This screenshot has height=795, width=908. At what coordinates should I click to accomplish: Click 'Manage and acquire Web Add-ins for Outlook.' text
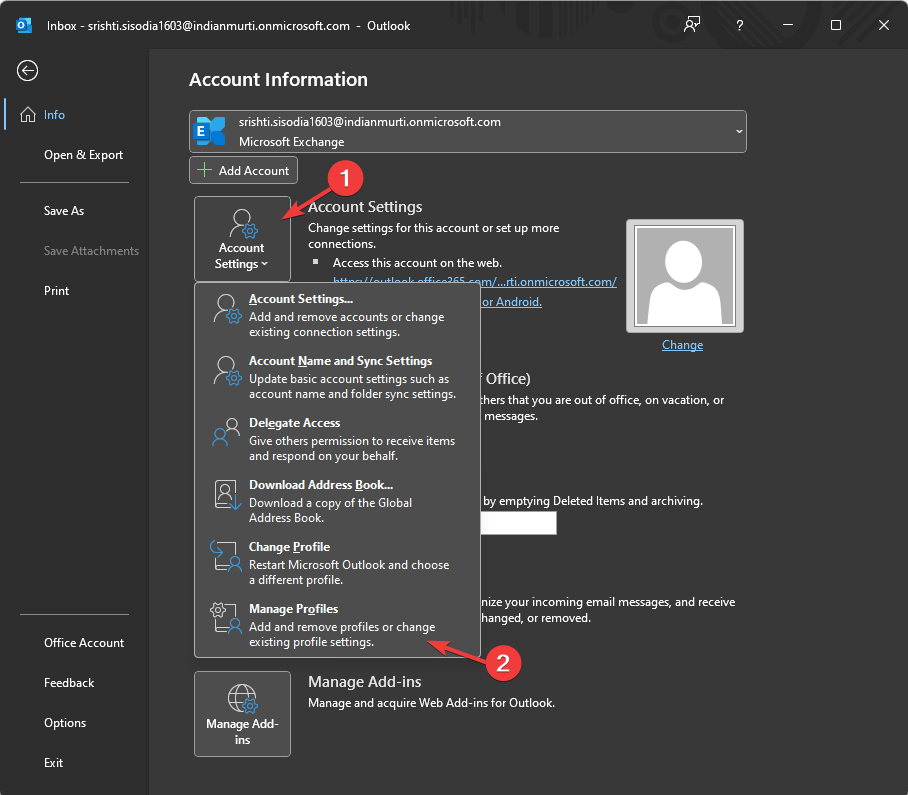431,703
